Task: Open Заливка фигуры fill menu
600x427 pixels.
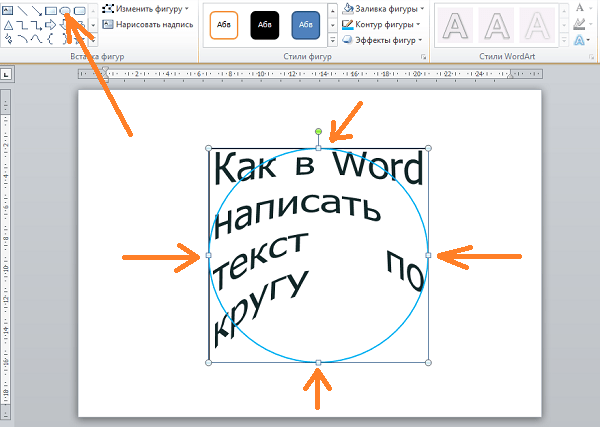Action: click(383, 8)
